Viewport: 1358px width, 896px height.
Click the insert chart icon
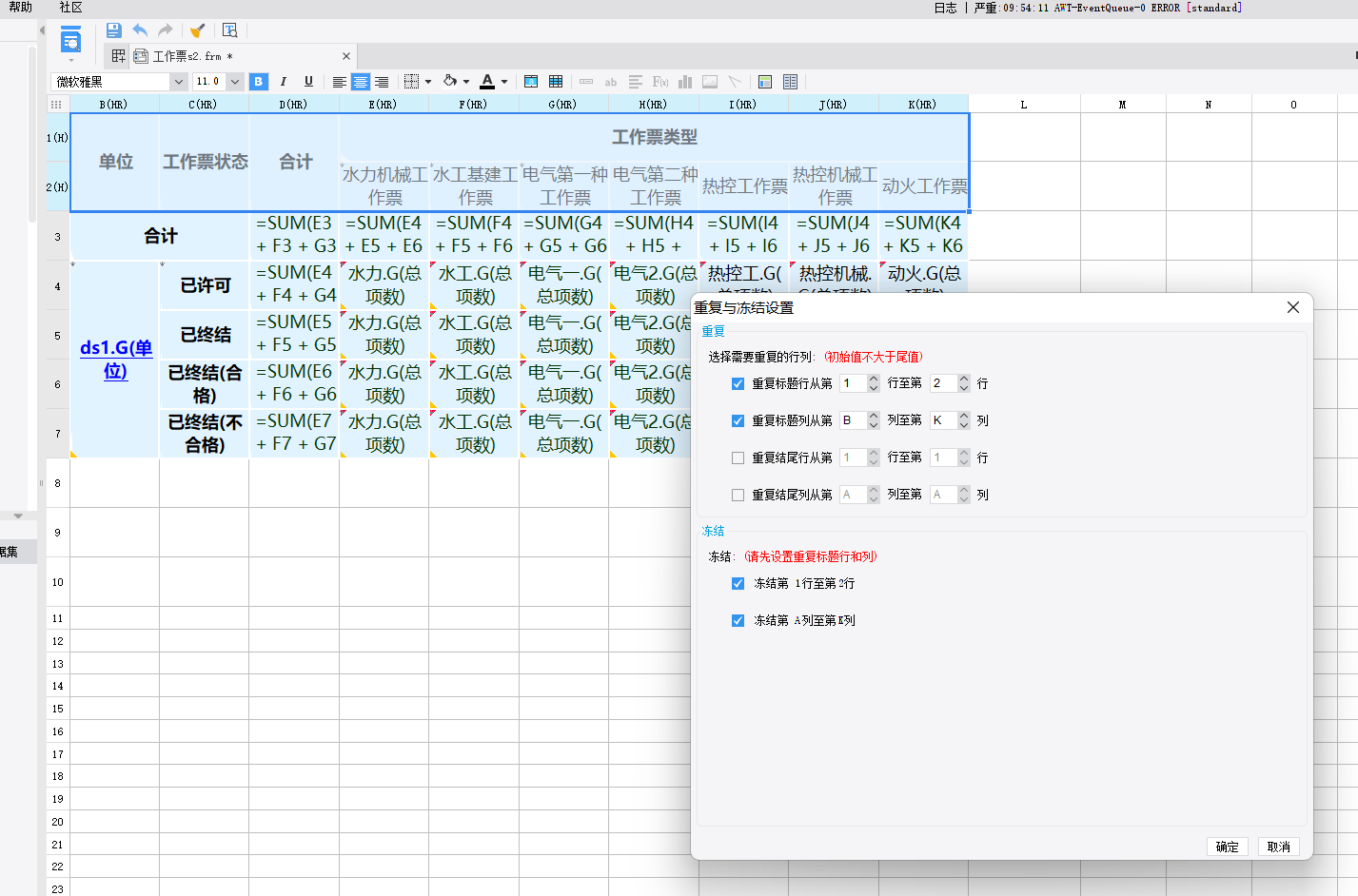click(x=685, y=82)
